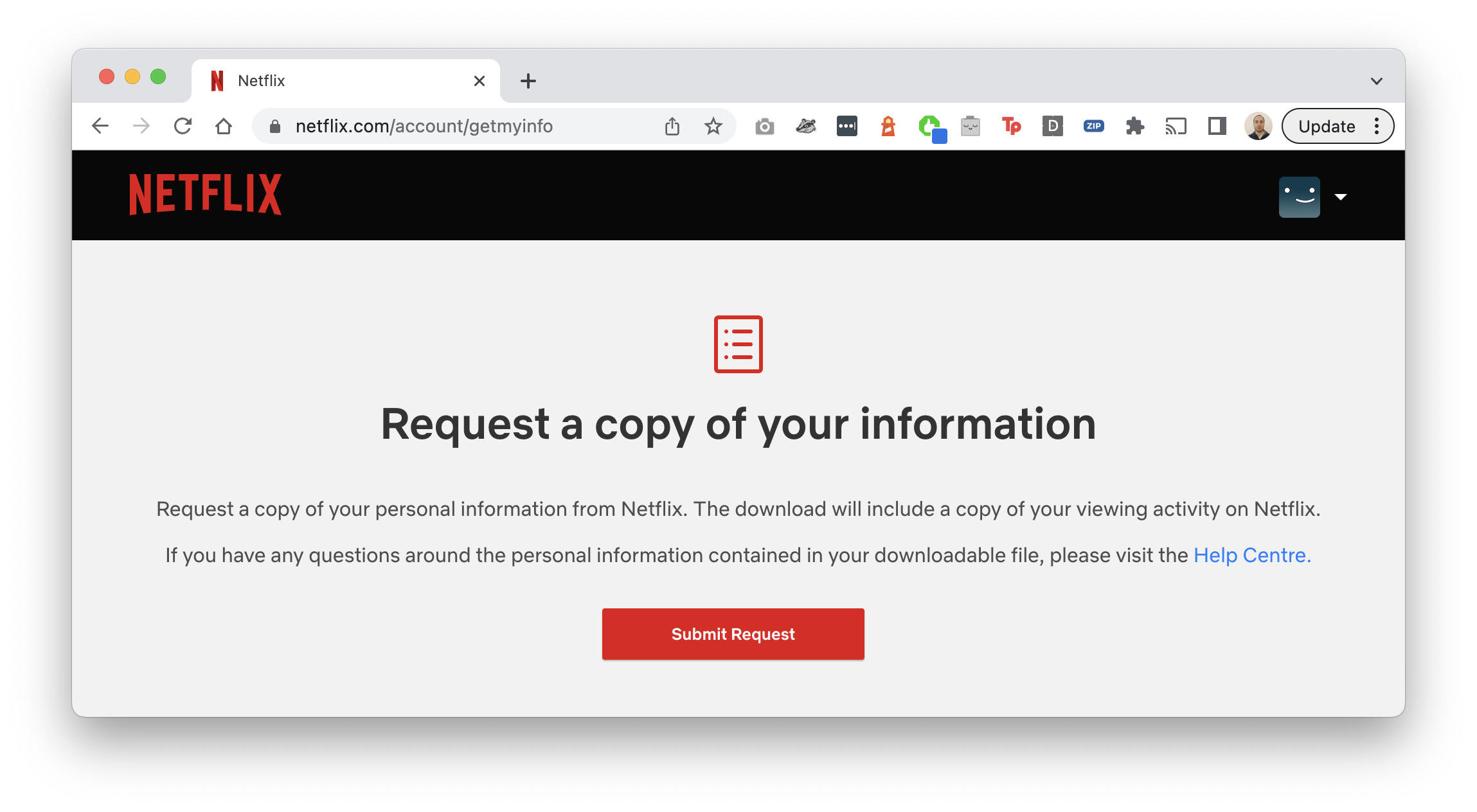Screen dimensions: 1477x812
Task: Click the forward navigation arrow
Action: pyautogui.click(x=141, y=126)
